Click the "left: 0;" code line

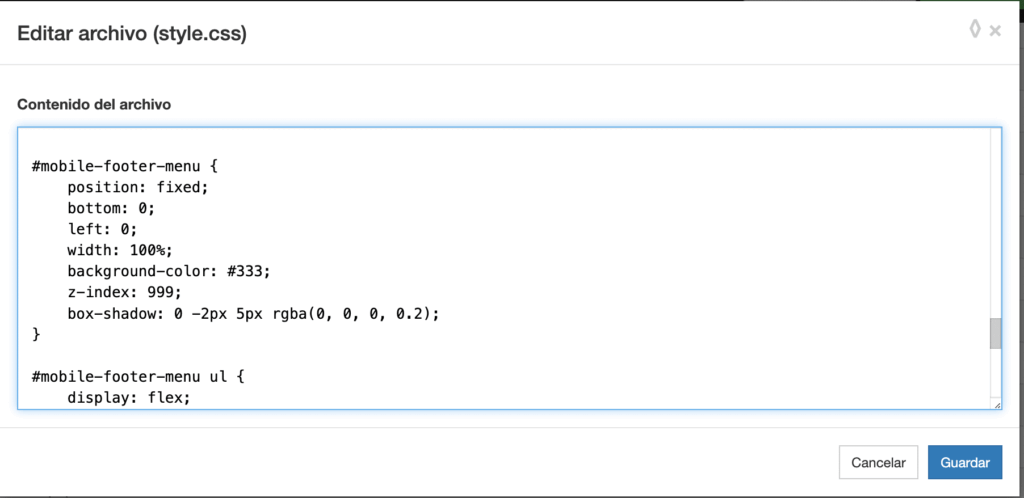point(102,229)
